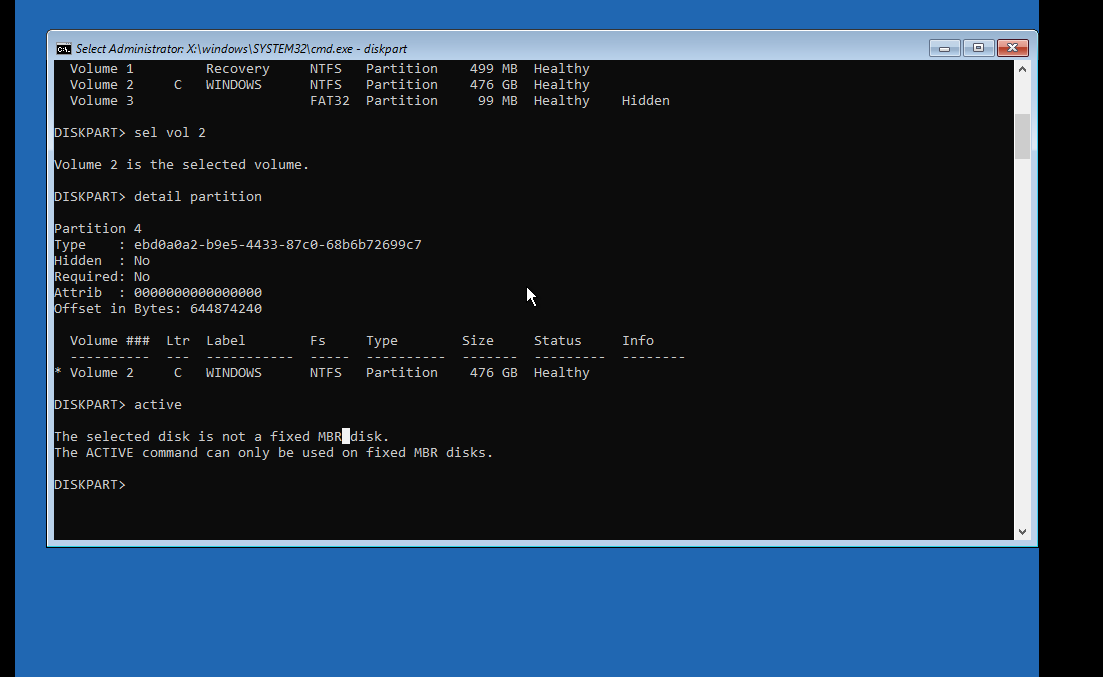Viewport: 1103px width, 677px height.
Task: Click the Attrib 0000000000000000 value
Action: tap(198, 293)
